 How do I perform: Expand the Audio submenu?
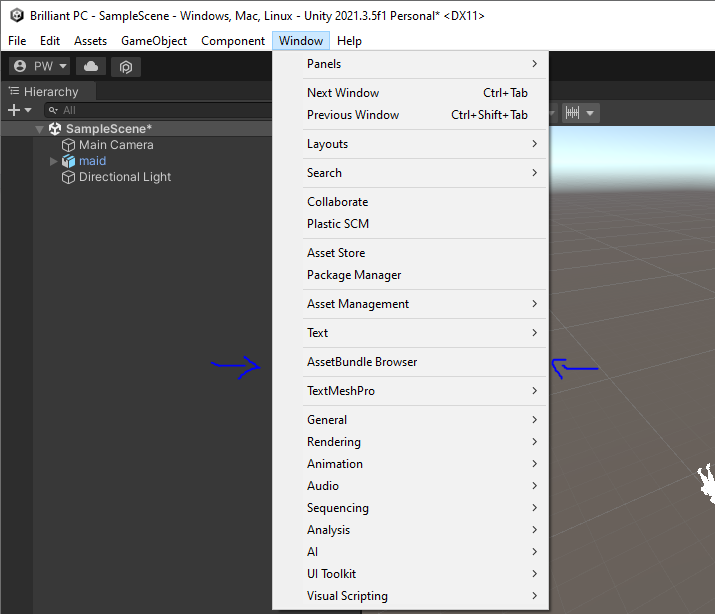pyautogui.click(x=410, y=486)
